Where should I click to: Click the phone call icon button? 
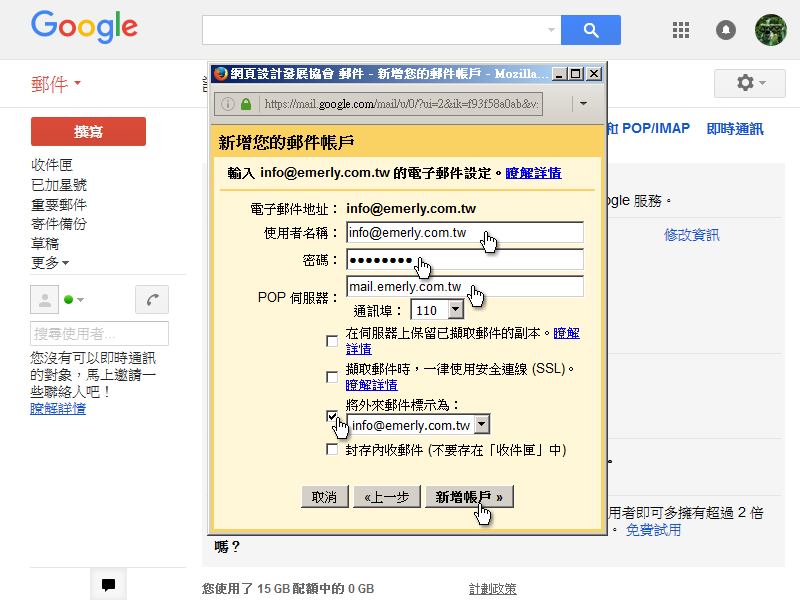(152, 299)
